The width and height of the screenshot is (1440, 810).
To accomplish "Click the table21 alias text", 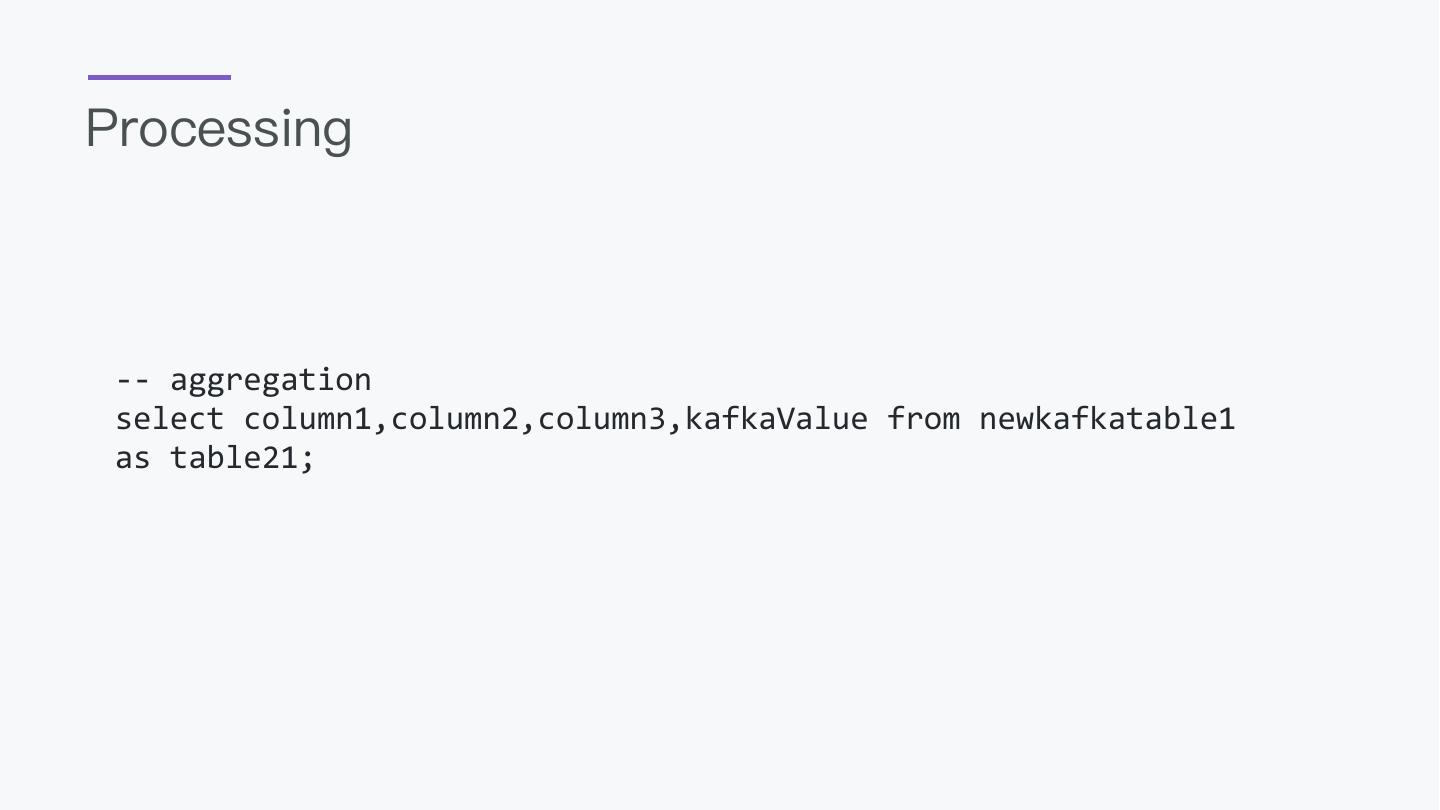I will (x=234, y=459).
